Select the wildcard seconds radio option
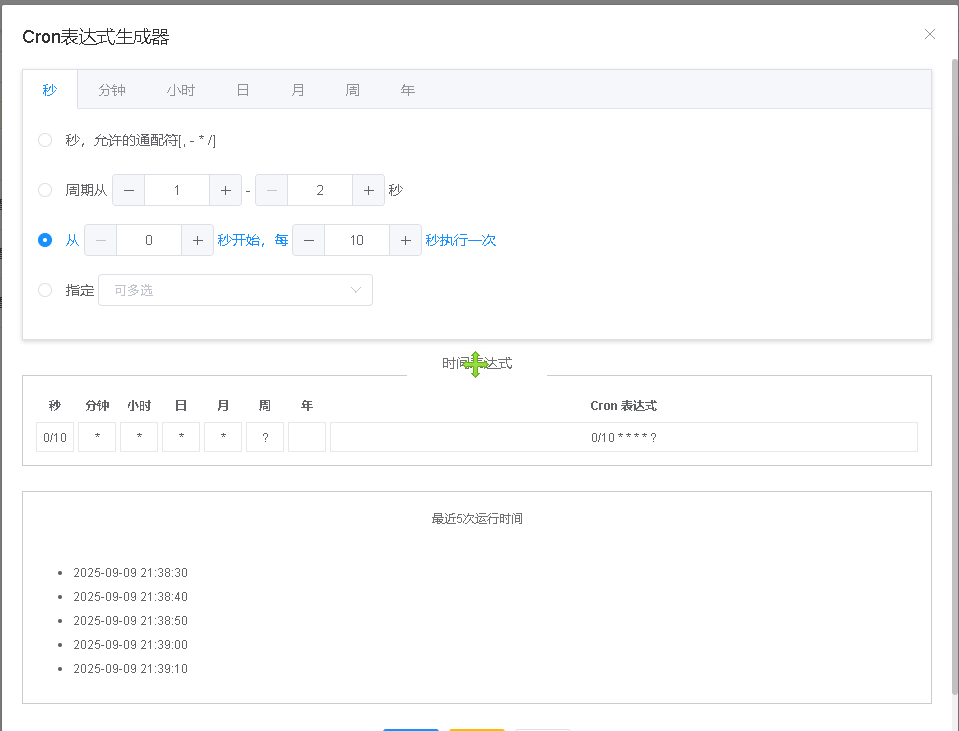 point(45,140)
